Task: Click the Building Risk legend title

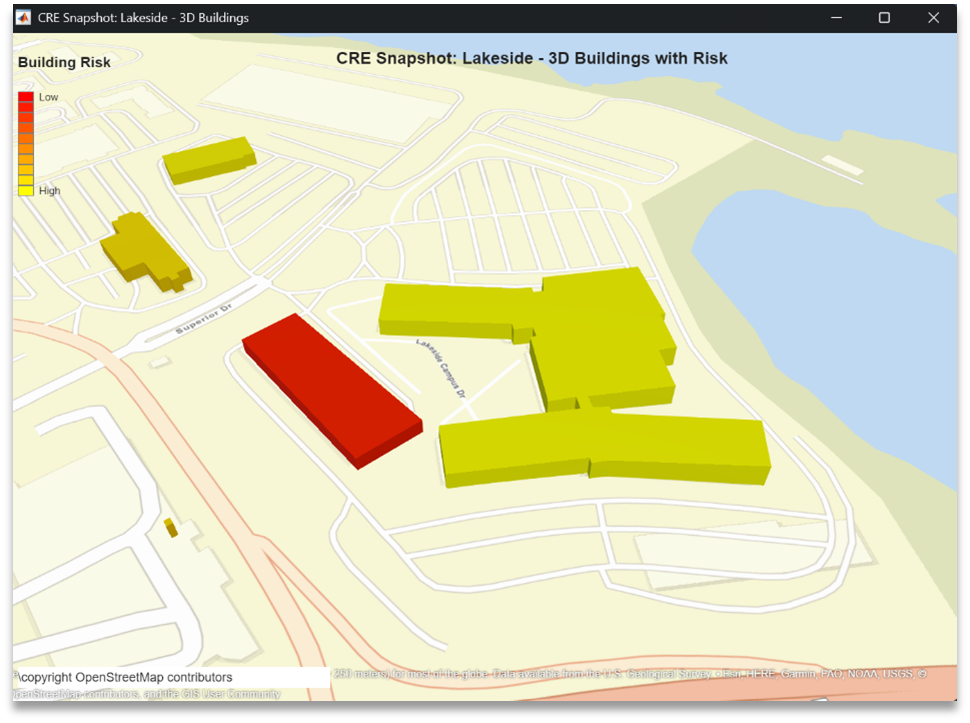Action: (x=64, y=62)
